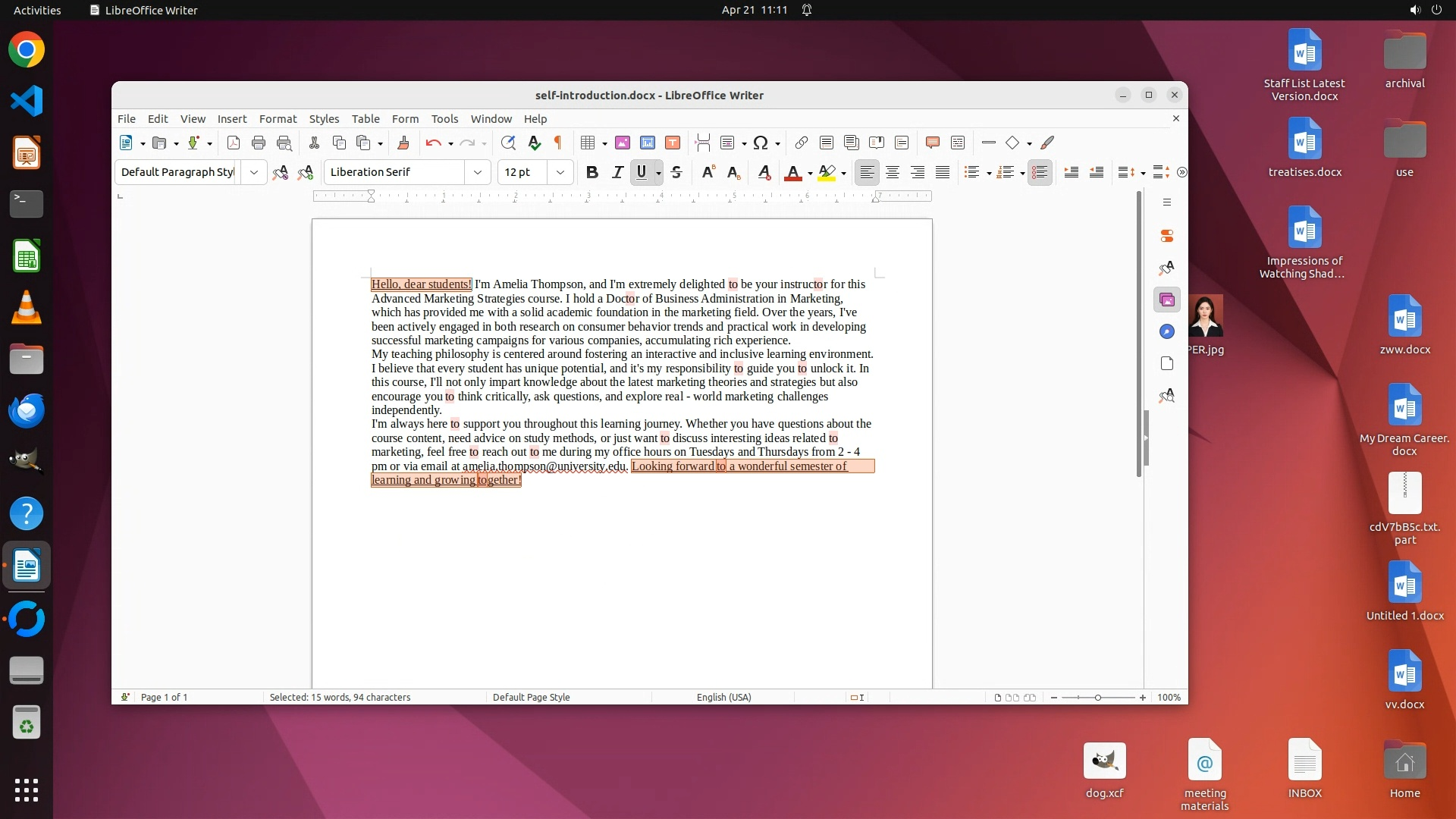Screen dimensions: 1456x819
Task: Open Gallery panel in sidebar
Action: [1167, 300]
